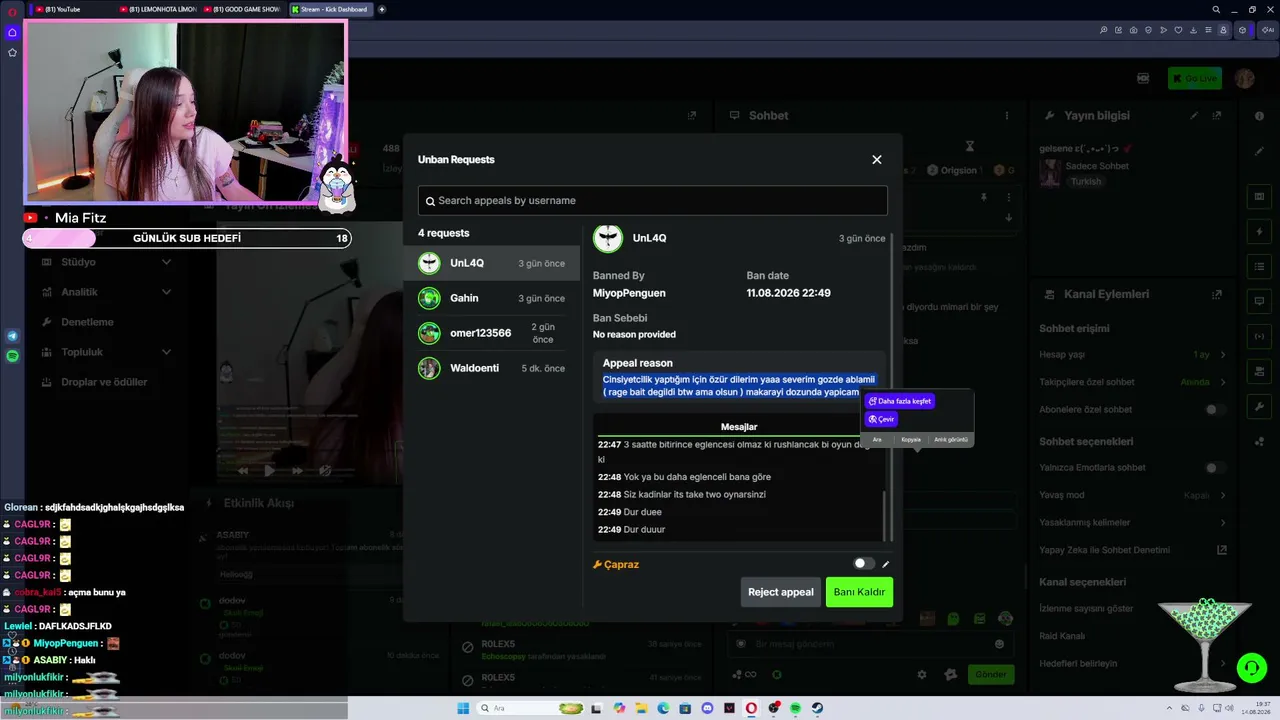Viewport: 1280px width, 720px height.
Task: Edit Yayın bilgisi with pencil icon
Action: pos(1194,116)
